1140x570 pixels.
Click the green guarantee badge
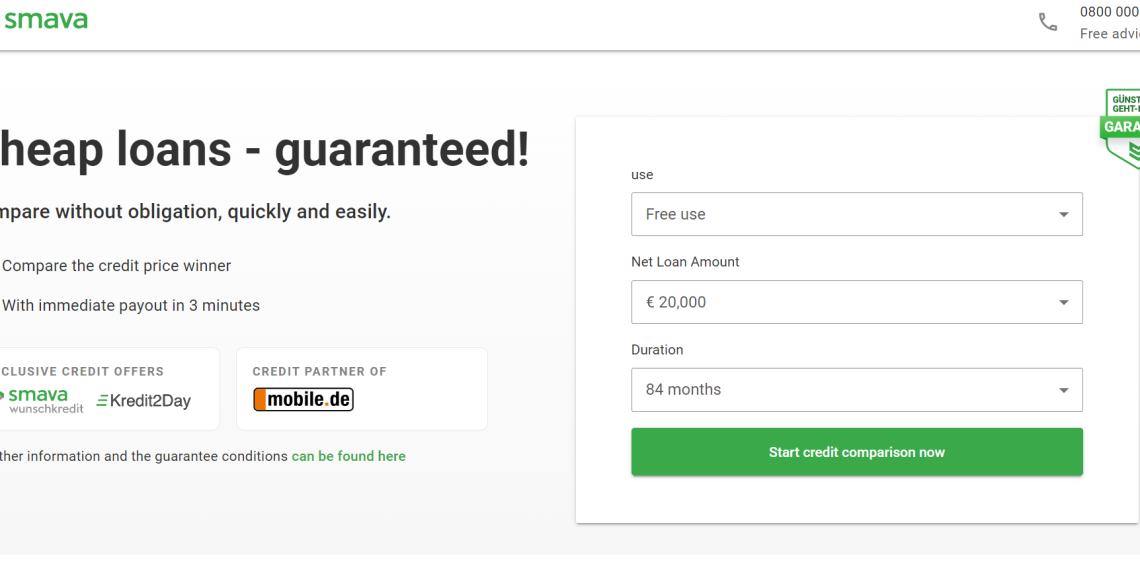pos(1123,128)
